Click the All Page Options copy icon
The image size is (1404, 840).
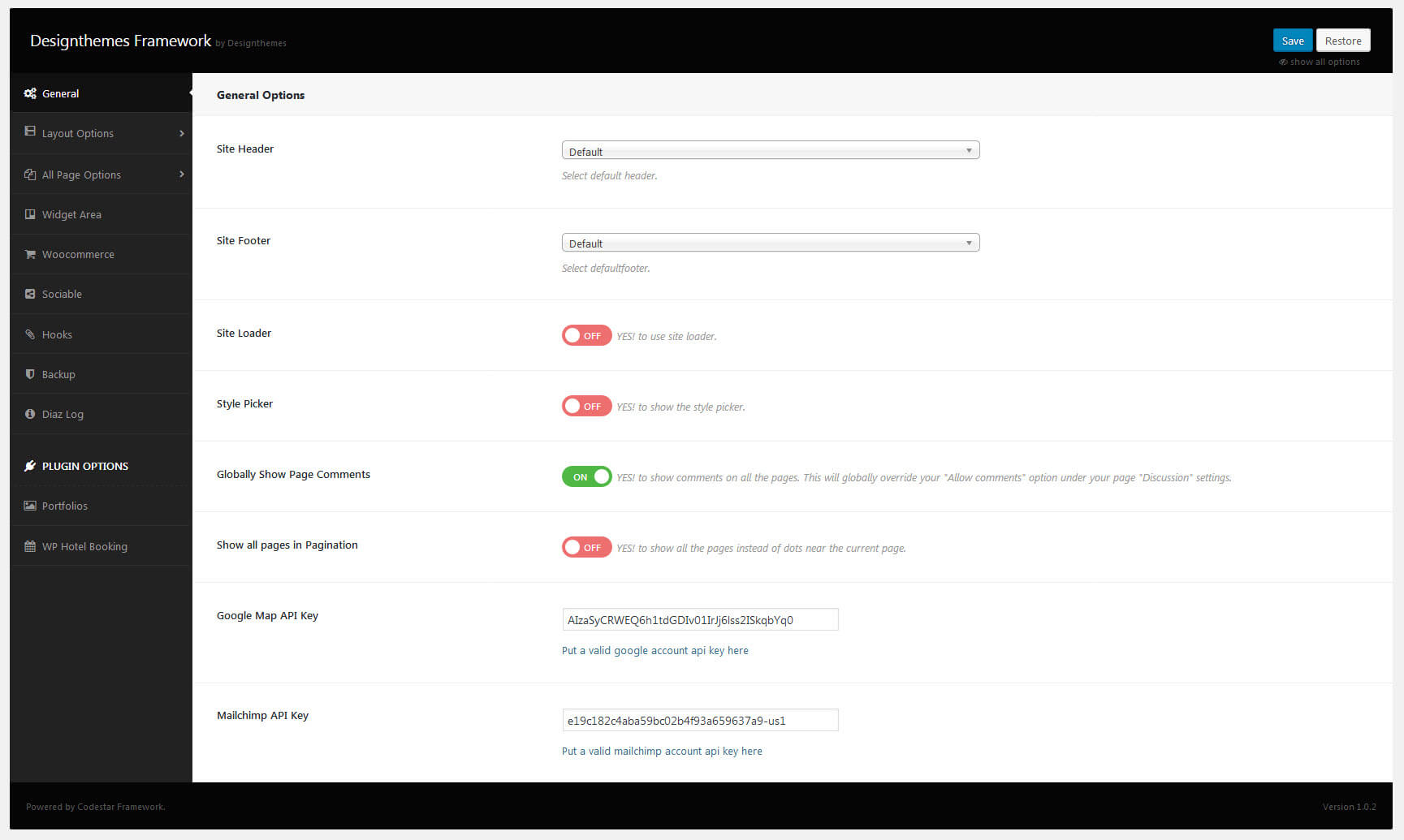pos(30,174)
